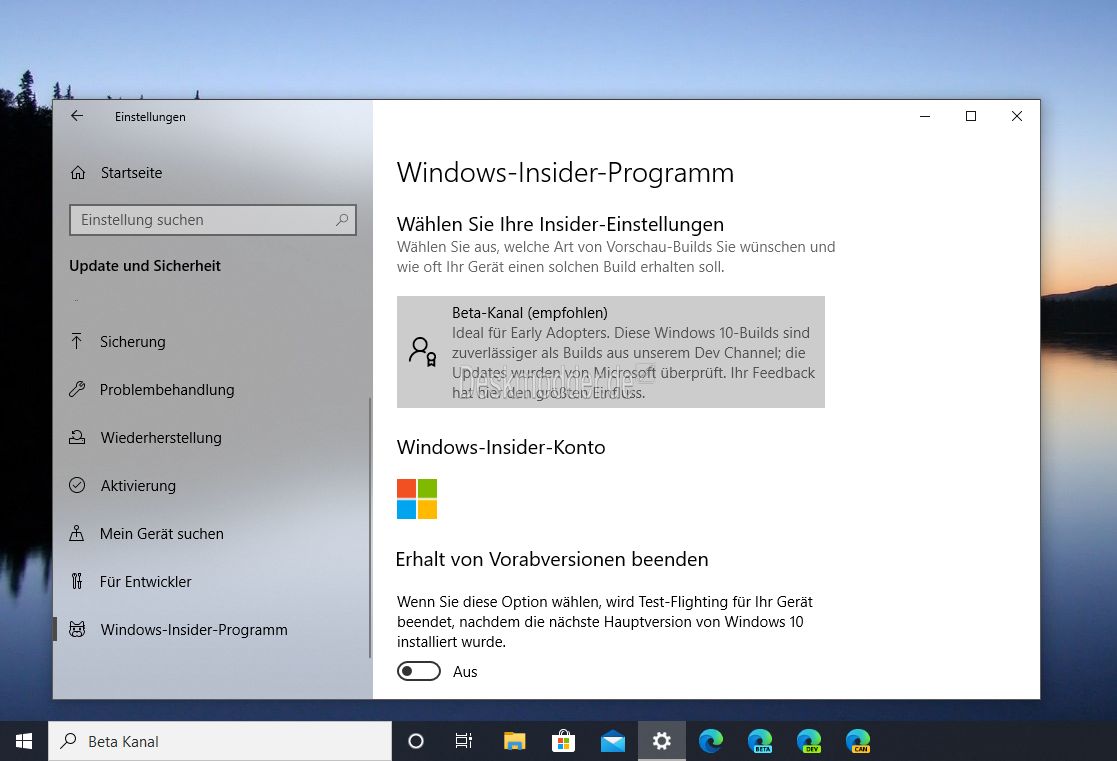Click the Windows-Insider-Programm cat icon
The height and width of the screenshot is (761, 1117).
77,629
